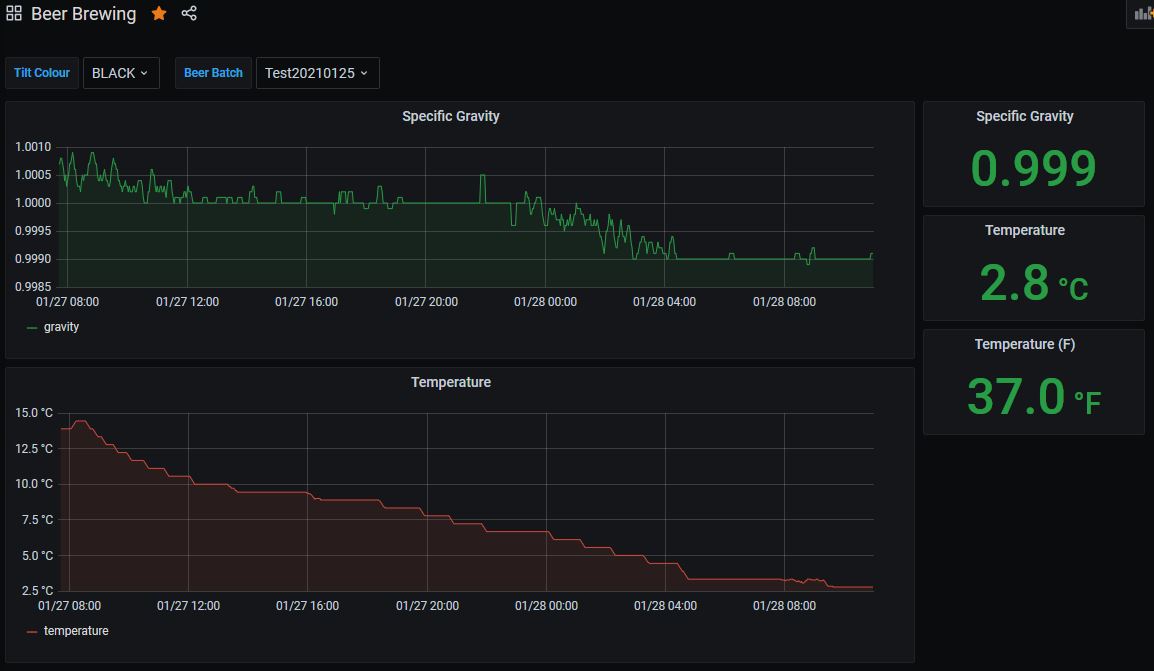This screenshot has width=1154, height=671.
Task: Click the 0.9985 gravity y-axis label
Action: pyautogui.click(x=33, y=286)
